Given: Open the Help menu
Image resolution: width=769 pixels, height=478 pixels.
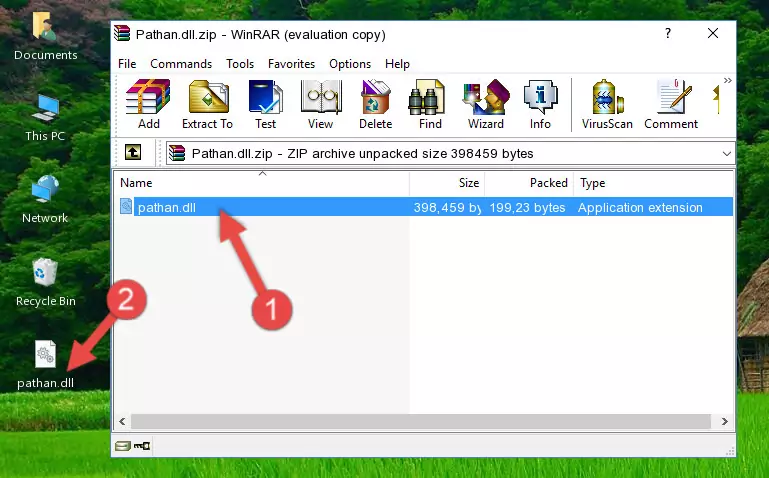Looking at the screenshot, I should (x=397, y=64).
